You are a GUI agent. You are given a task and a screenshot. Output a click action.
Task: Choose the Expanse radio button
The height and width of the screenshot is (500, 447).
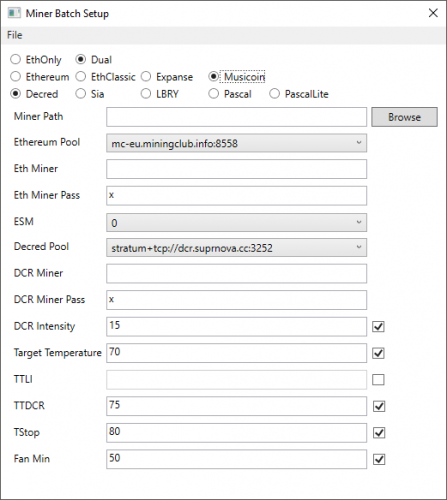(167, 77)
